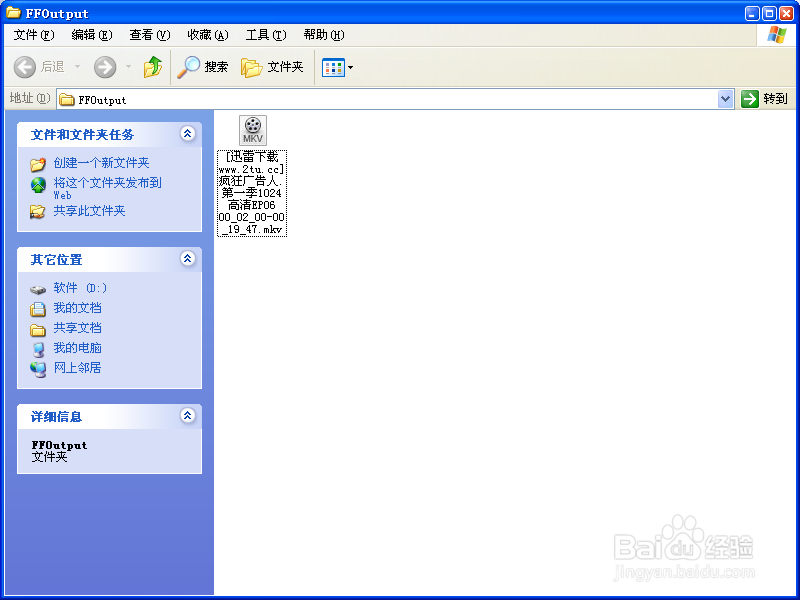Collapse the 文件和文件夹任务 panel

click(188, 134)
